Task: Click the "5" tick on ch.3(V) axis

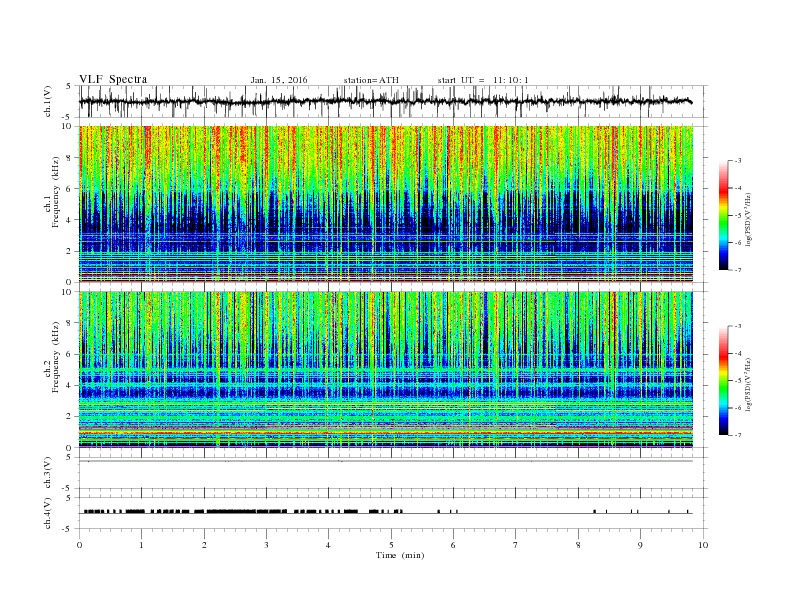Action: point(70,457)
